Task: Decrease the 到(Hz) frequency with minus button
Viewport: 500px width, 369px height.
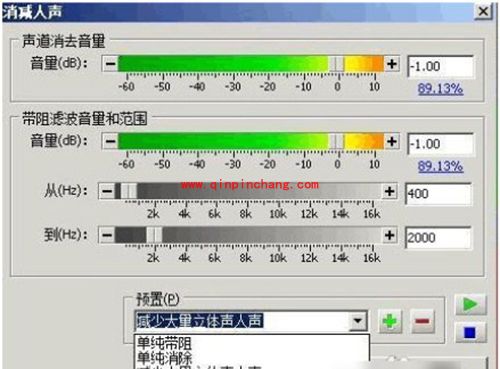Action: pyautogui.click(x=107, y=235)
